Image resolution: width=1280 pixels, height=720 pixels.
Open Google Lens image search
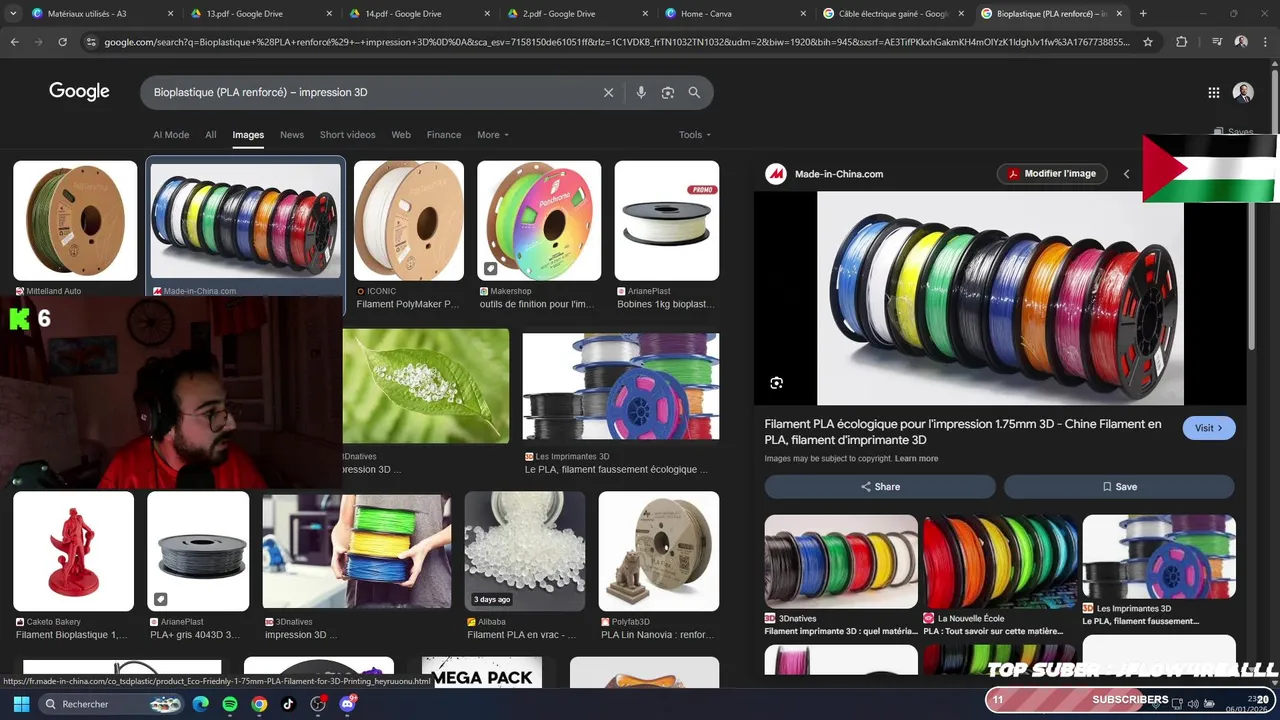(x=668, y=92)
